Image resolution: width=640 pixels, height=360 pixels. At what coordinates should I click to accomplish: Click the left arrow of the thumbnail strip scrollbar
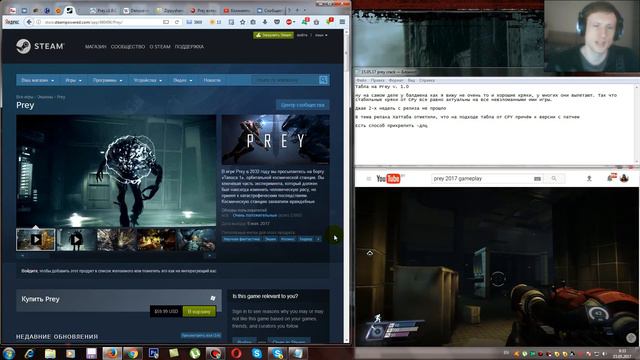(x=22, y=256)
